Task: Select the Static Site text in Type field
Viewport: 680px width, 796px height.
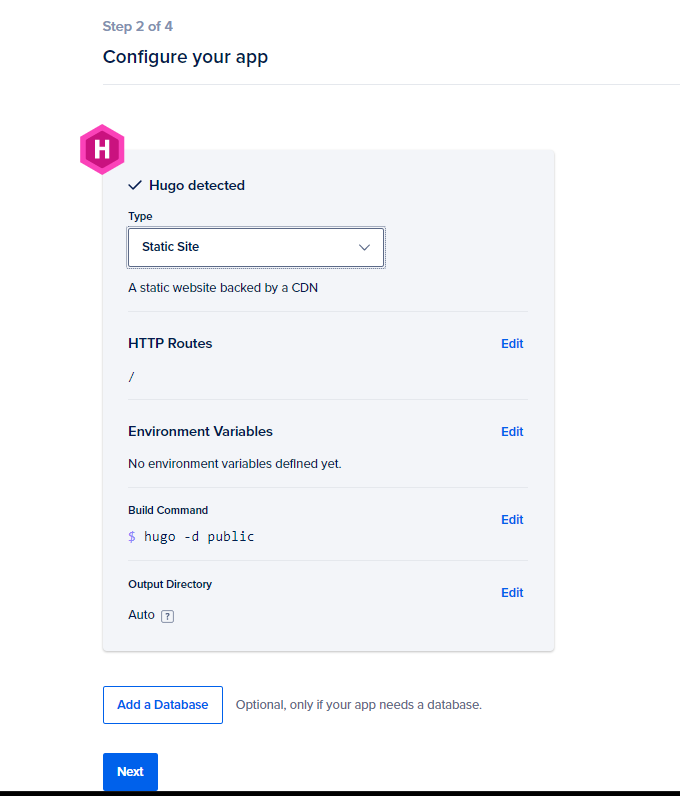Action: point(170,247)
